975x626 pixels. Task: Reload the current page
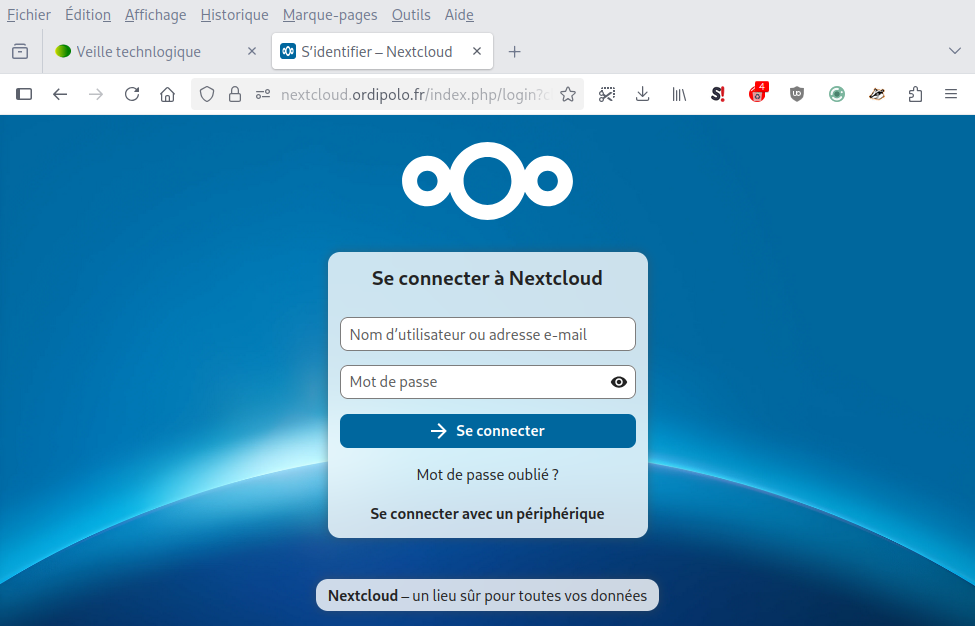[132, 94]
